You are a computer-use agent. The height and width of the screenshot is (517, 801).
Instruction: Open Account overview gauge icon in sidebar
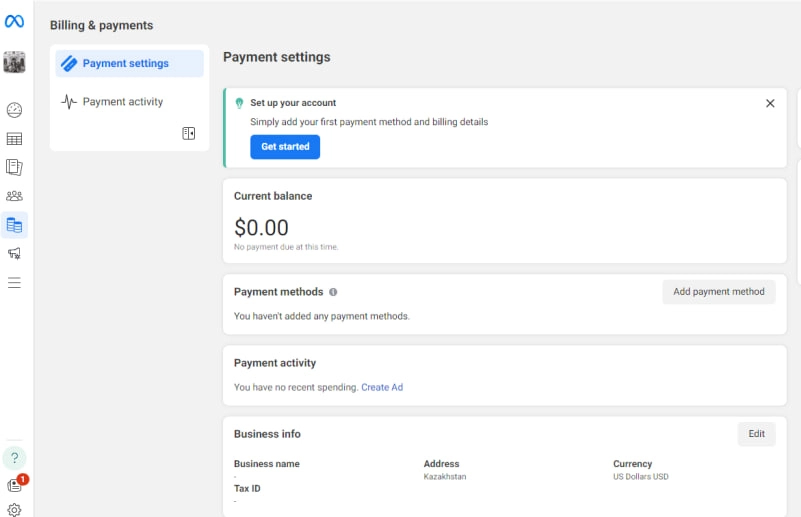14,110
